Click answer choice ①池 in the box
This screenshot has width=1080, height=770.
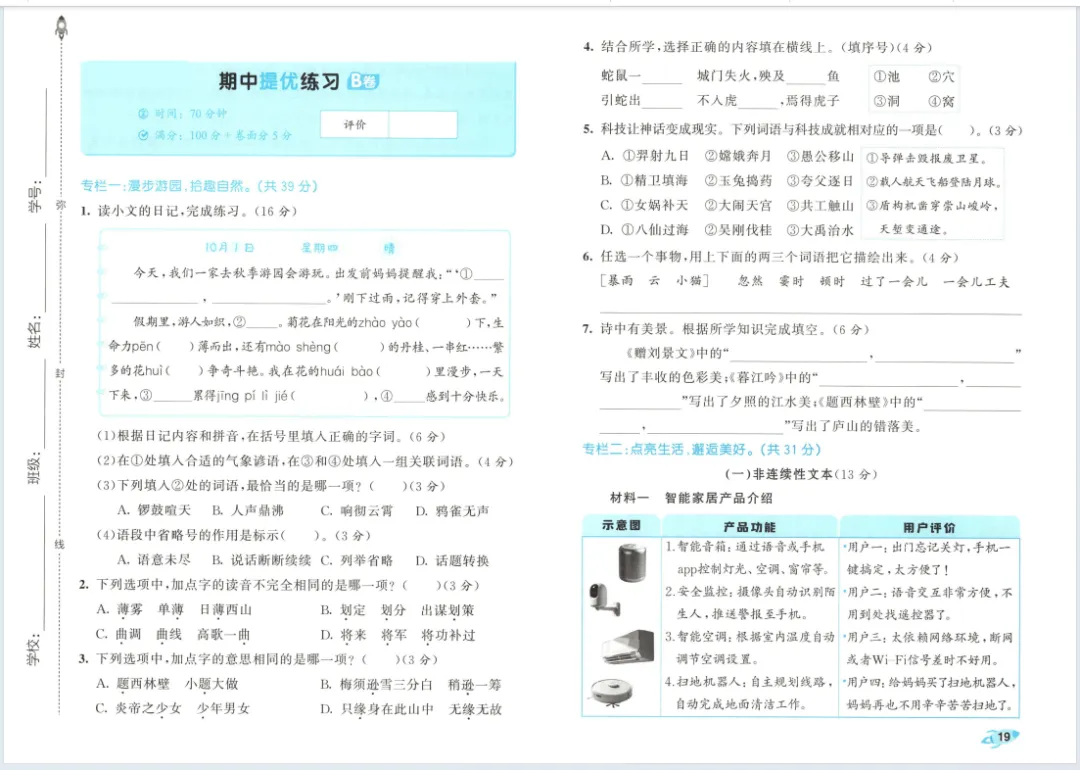coord(887,76)
